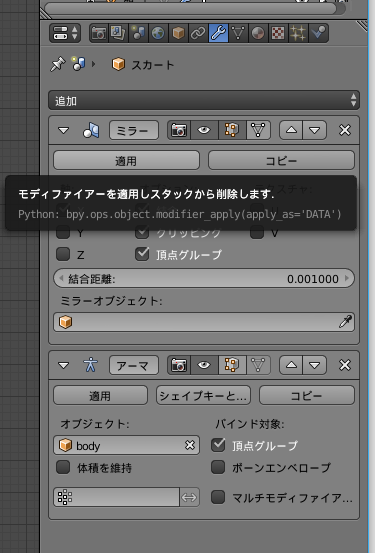Decrease 結合距離 with left arrow
Image resolution: width=375 pixels, height=553 pixels.
pyautogui.click(x=61, y=279)
